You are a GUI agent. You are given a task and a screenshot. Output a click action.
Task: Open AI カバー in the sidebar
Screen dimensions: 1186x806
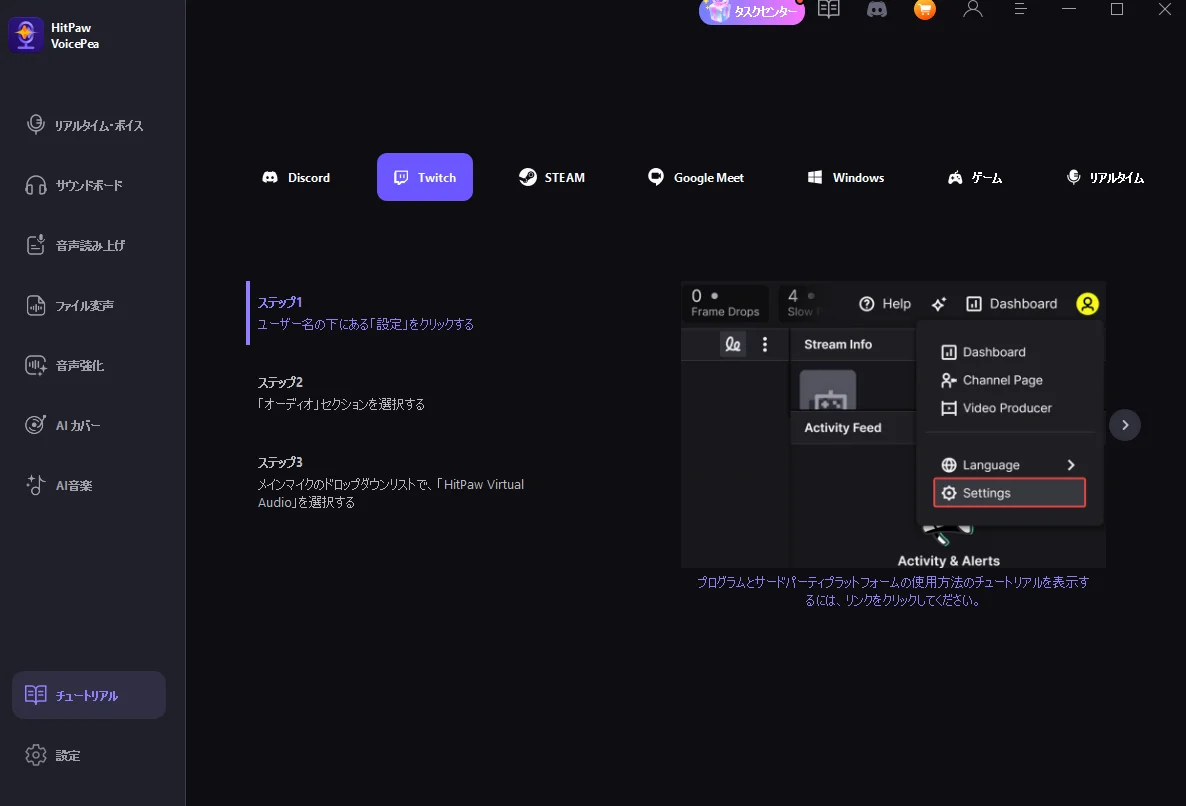[x=89, y=425]
